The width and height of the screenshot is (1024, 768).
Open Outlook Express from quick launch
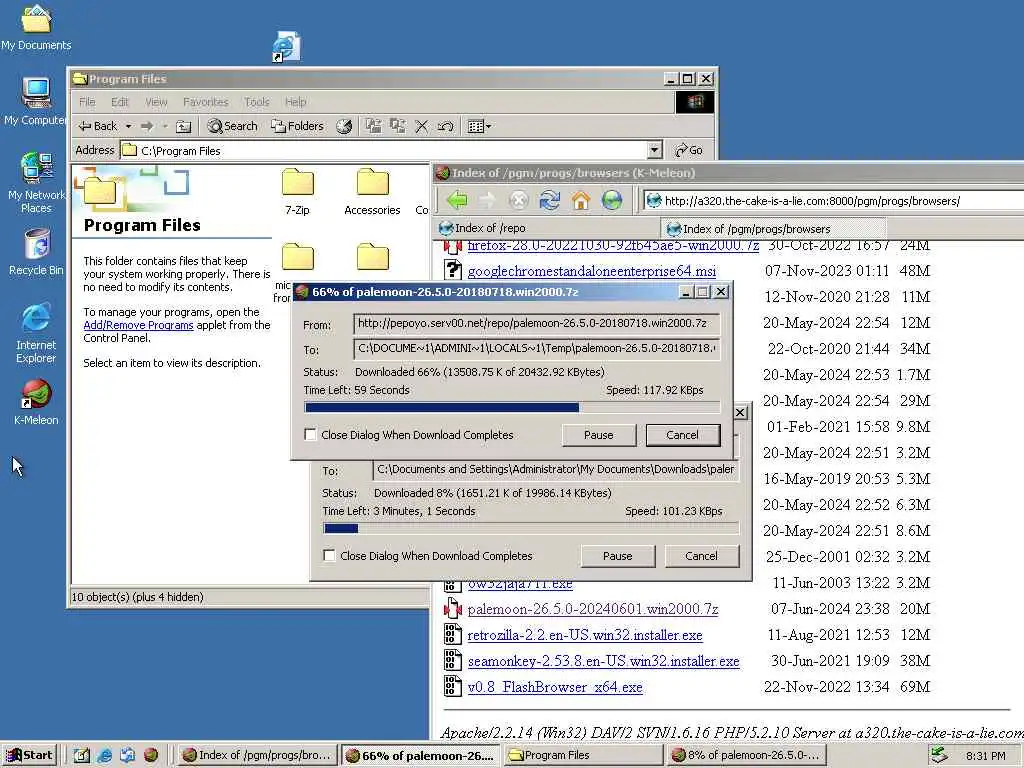(x=127, y=755)
